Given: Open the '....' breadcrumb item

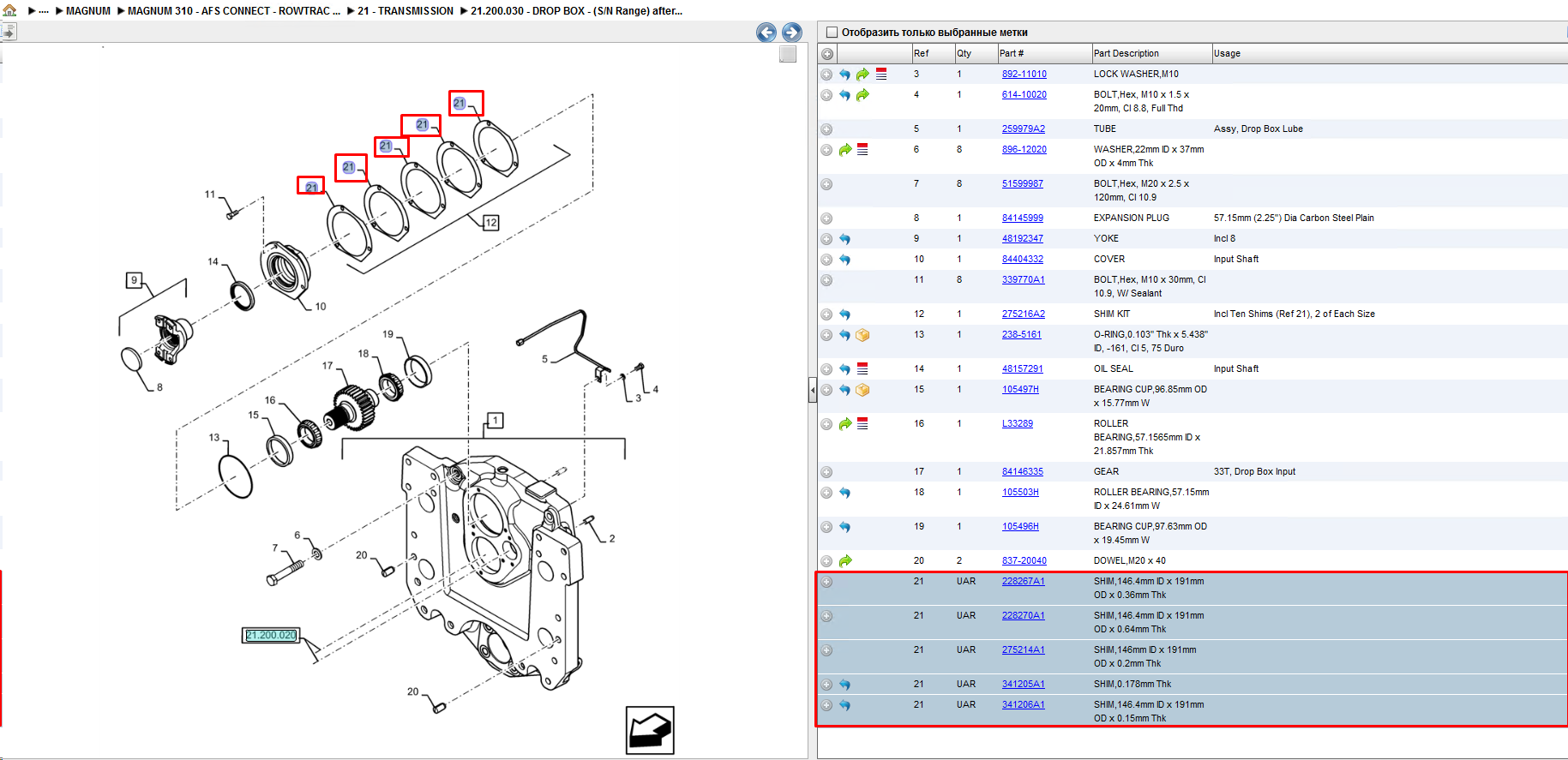Looking at the screenshot, I should coord(44,11).
